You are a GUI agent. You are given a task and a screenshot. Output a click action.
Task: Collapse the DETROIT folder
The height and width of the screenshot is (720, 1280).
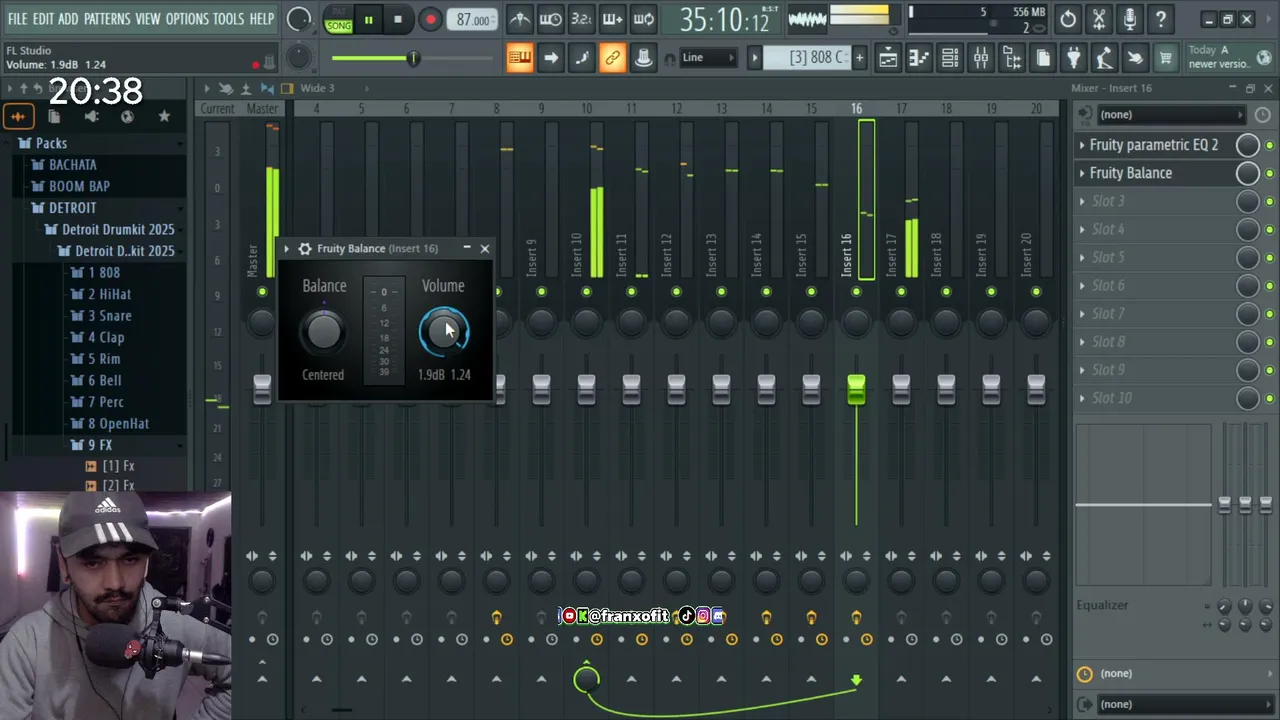pyautogui.click(x=73, y=208)
